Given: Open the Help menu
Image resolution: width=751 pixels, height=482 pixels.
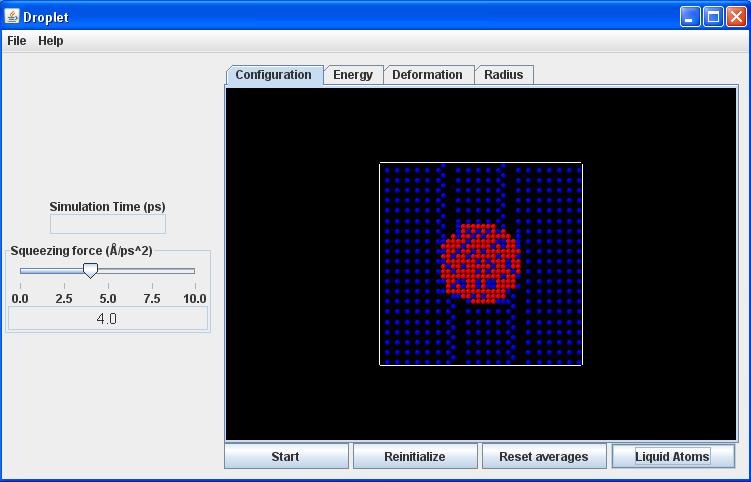Looking at the screenshot, I should 51,41.
